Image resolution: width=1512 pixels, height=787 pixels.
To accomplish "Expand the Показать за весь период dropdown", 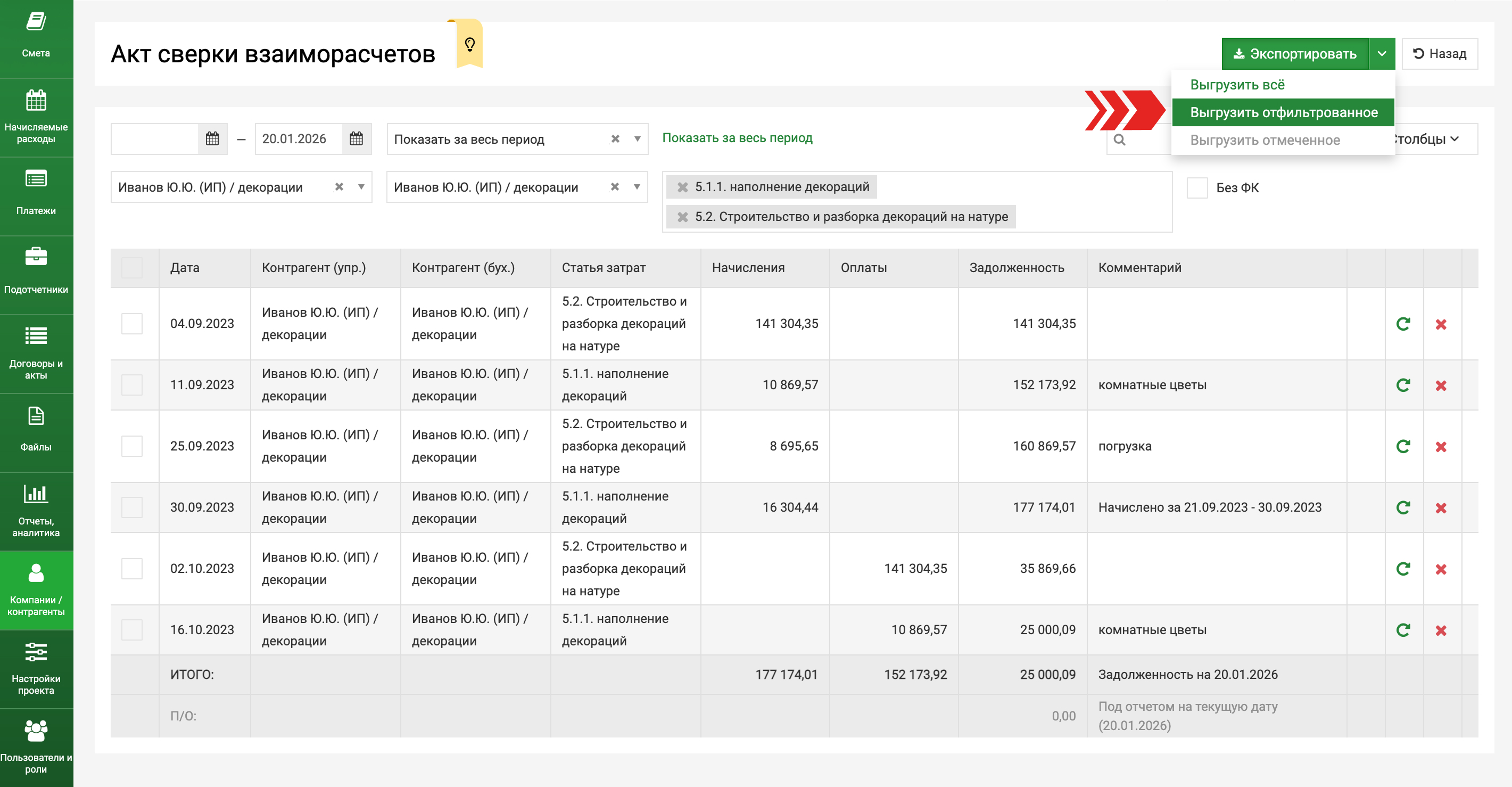I will (637, 139).
